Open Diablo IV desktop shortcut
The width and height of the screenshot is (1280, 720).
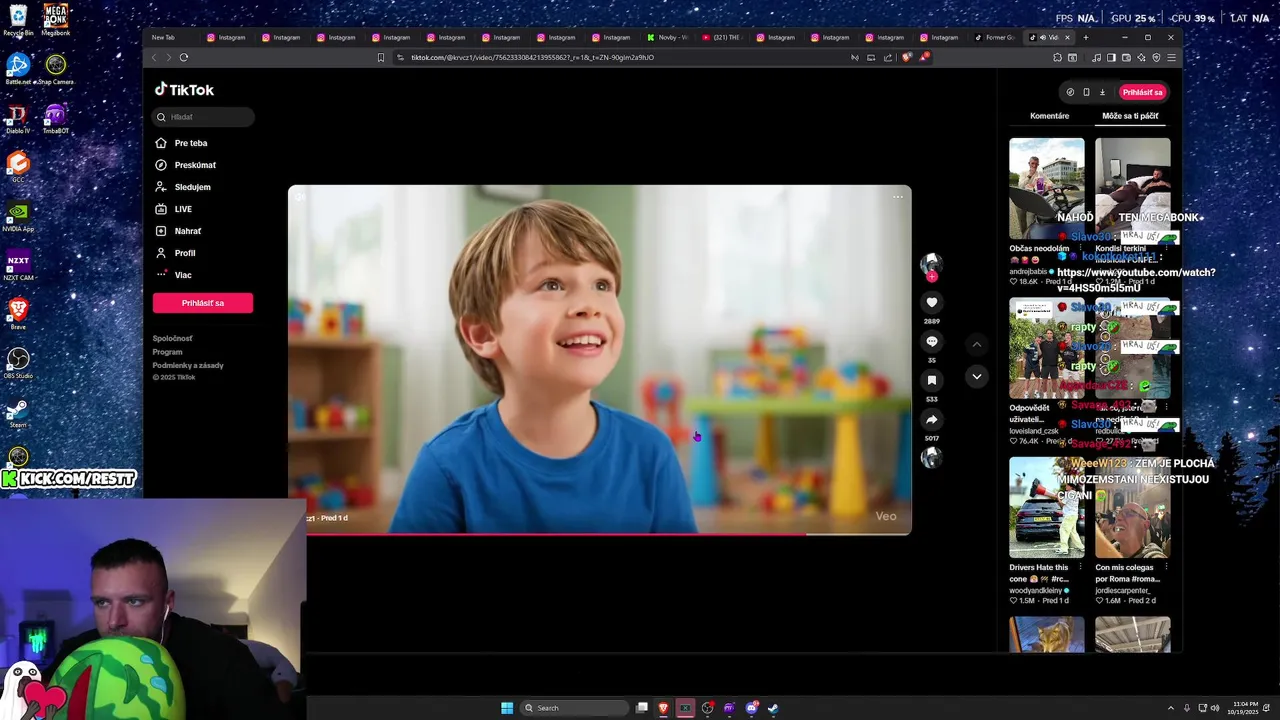(18, 119)
